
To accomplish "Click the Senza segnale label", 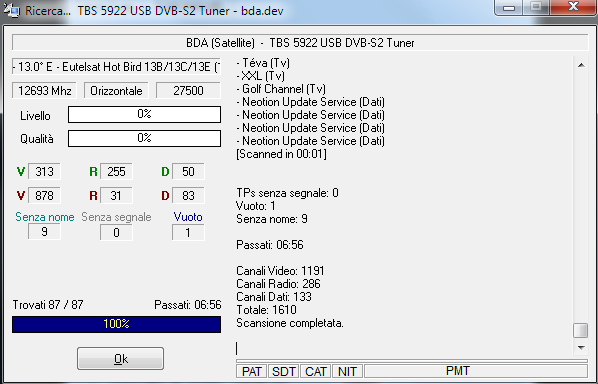I will click(x=116, y=217).
